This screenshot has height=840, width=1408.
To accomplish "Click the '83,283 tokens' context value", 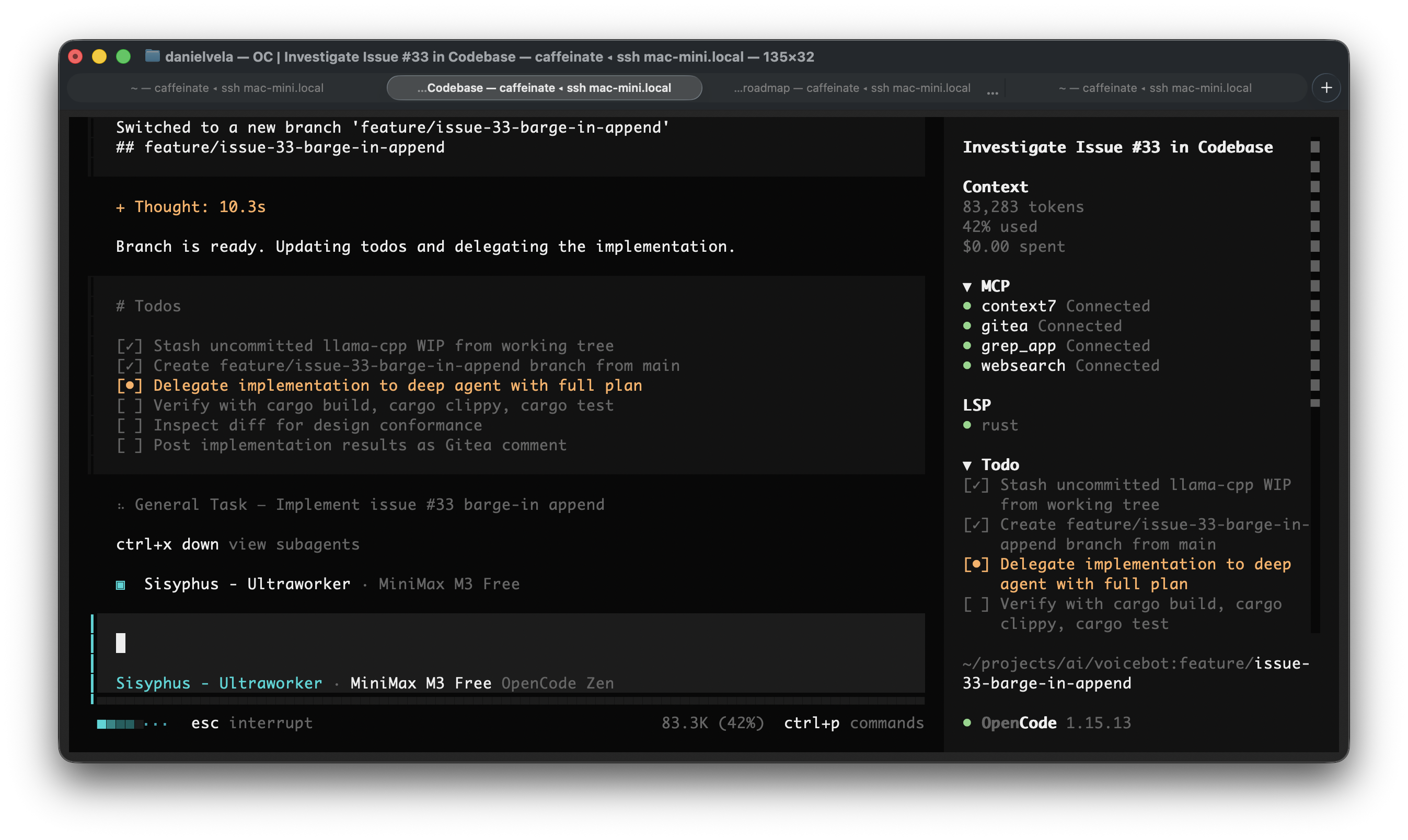I will pos(1023,207).
